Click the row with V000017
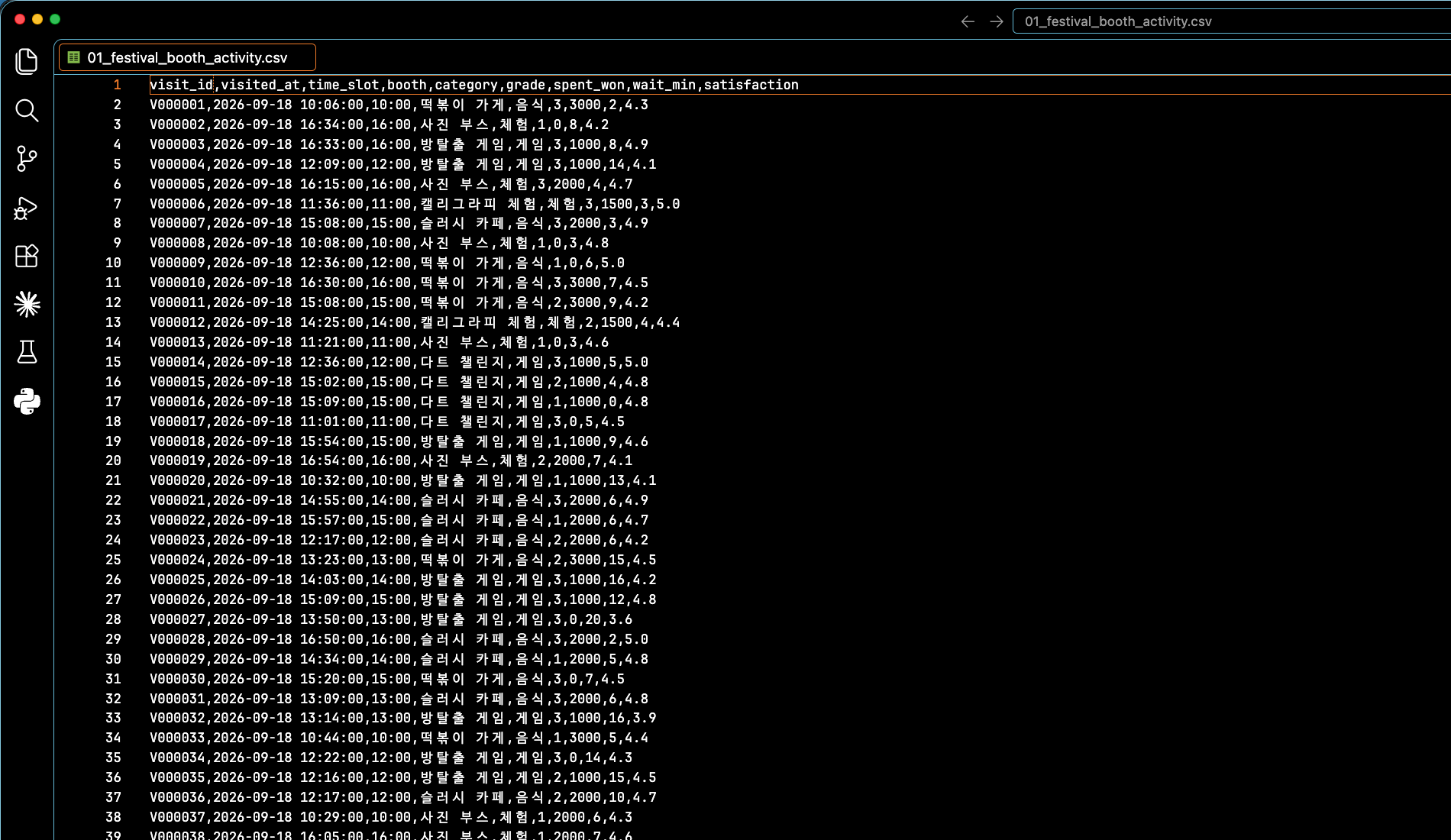 (387, 422)
